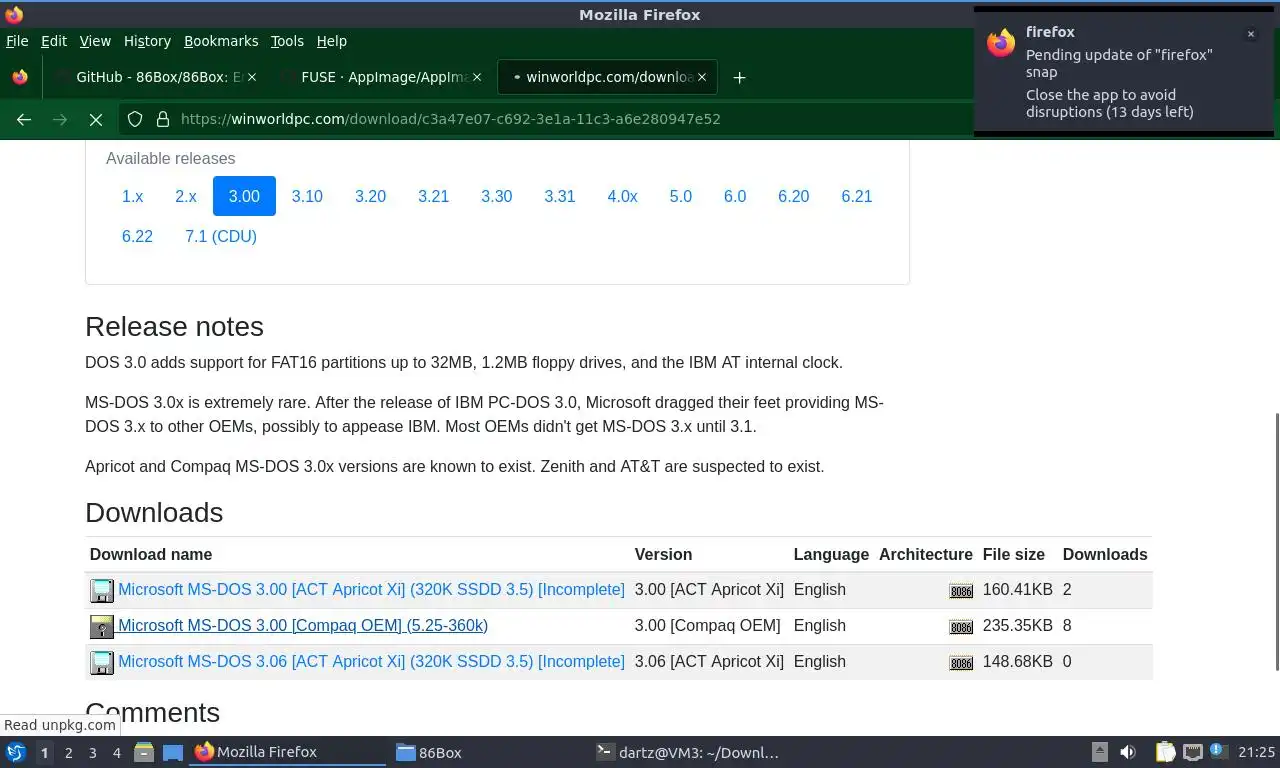The width and height of the screenshot is (1280, 768).
Task: Select the 5.0 release
Action: point(681,196)
